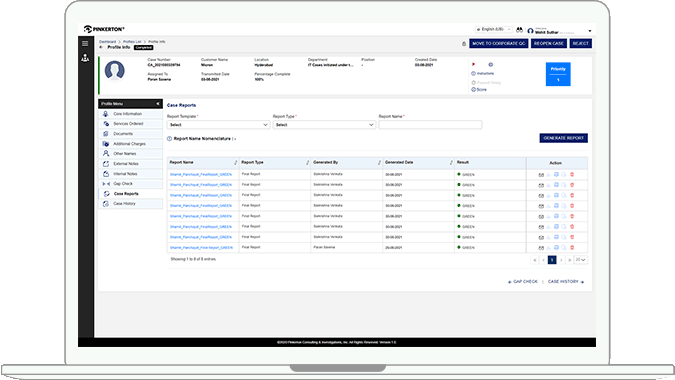Click the red delete icon in the Paran Saxena row
675x380 pixels.
(x=572, y=247)
